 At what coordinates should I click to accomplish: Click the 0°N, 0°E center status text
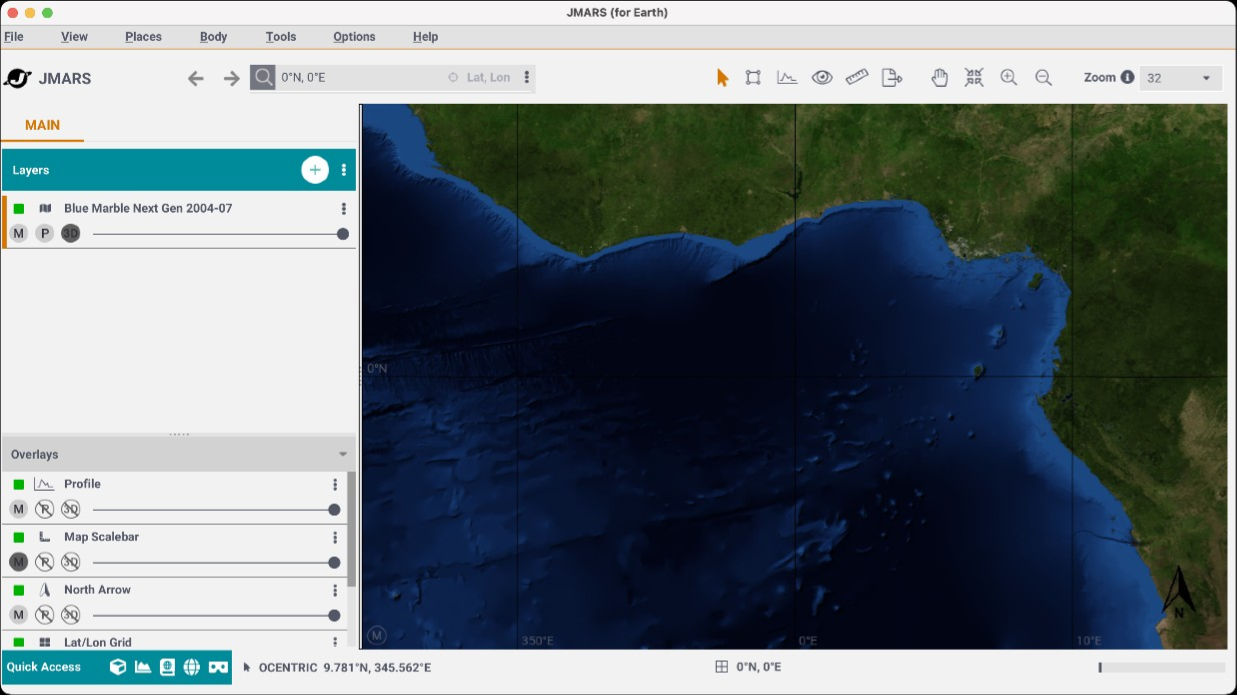tap(759, 667)
